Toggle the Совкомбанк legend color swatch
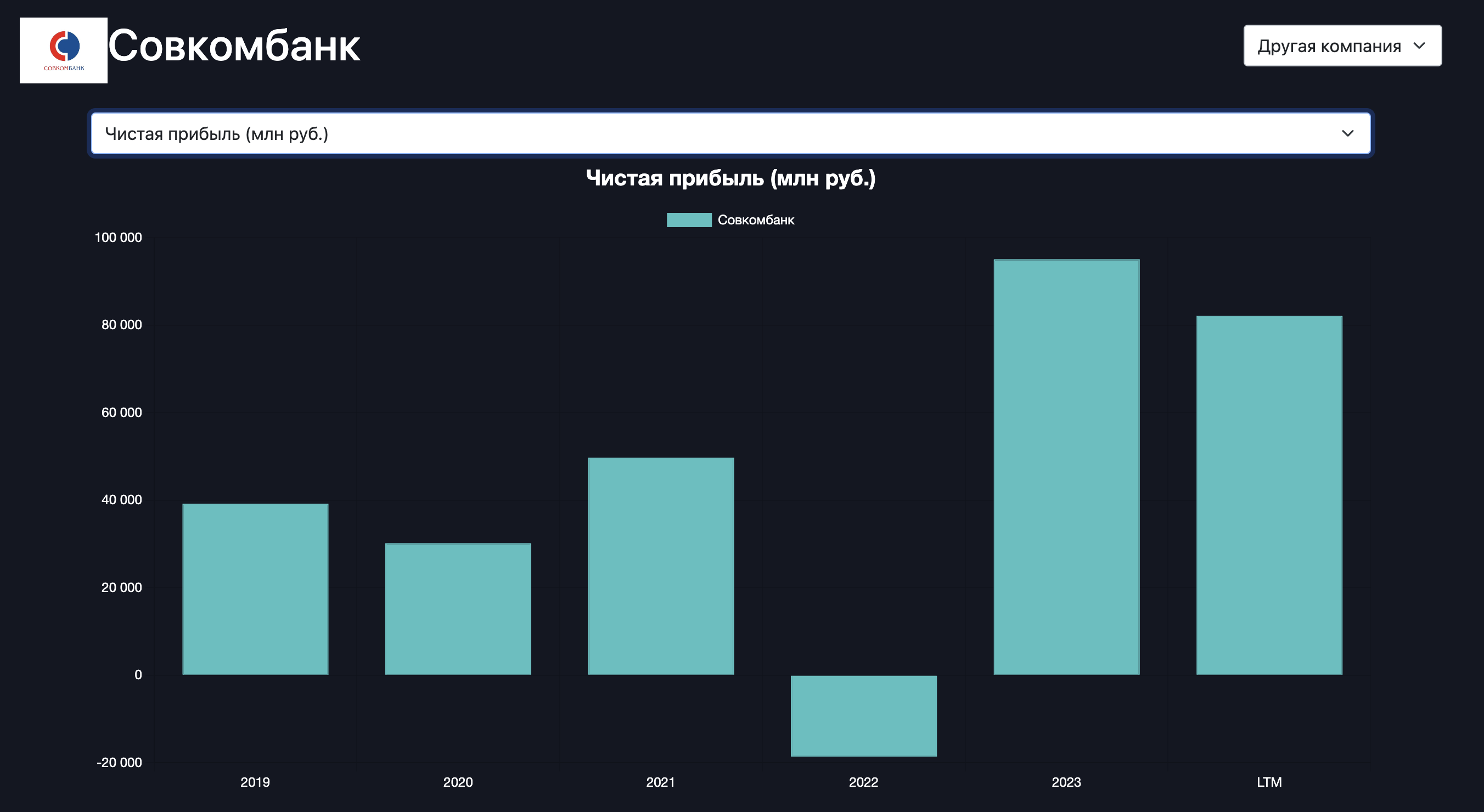 (x=689, y=220)
